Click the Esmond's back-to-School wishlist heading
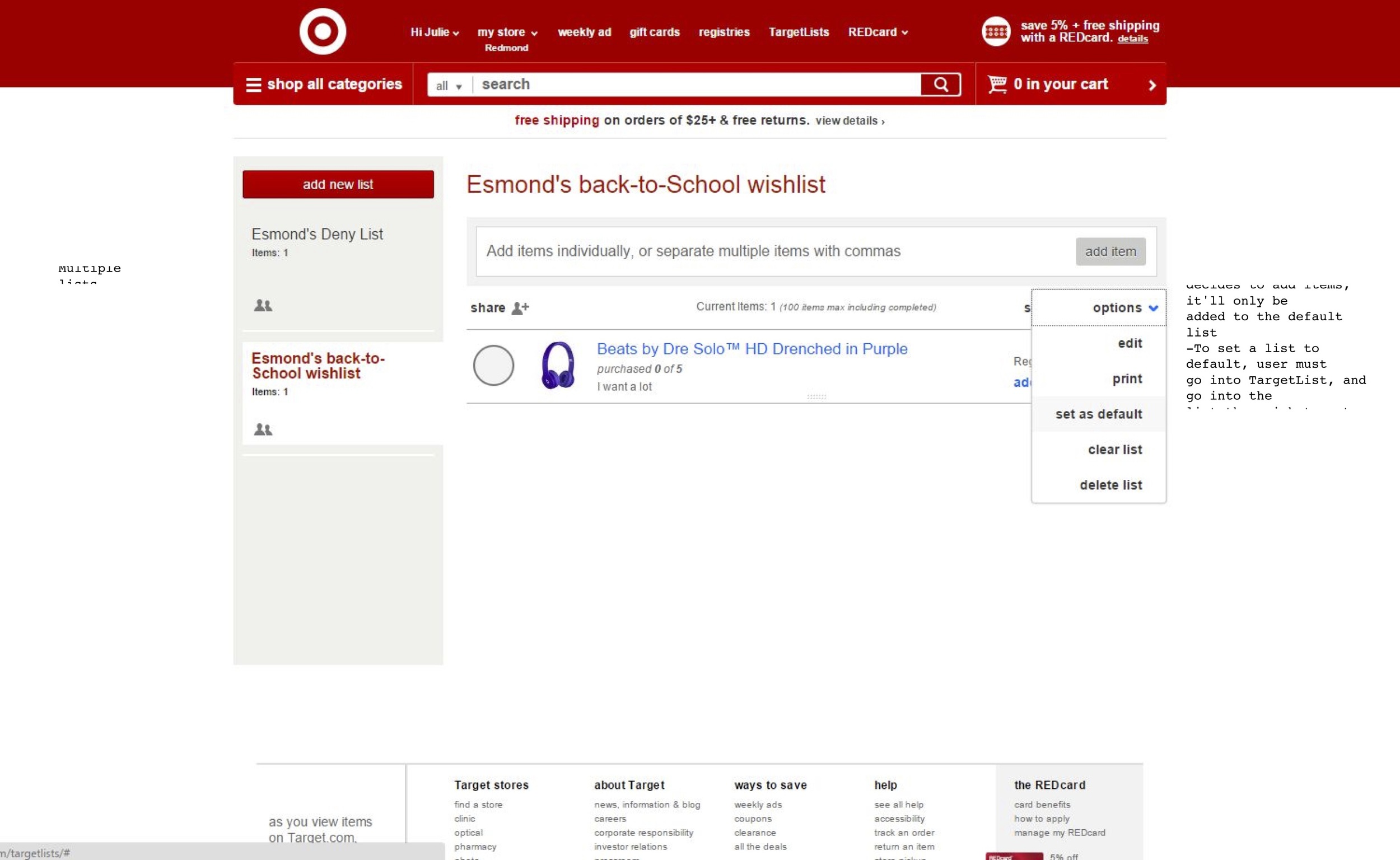Image resolution: width=1400 pixels, height=860 pixels. tap(645, 185)
